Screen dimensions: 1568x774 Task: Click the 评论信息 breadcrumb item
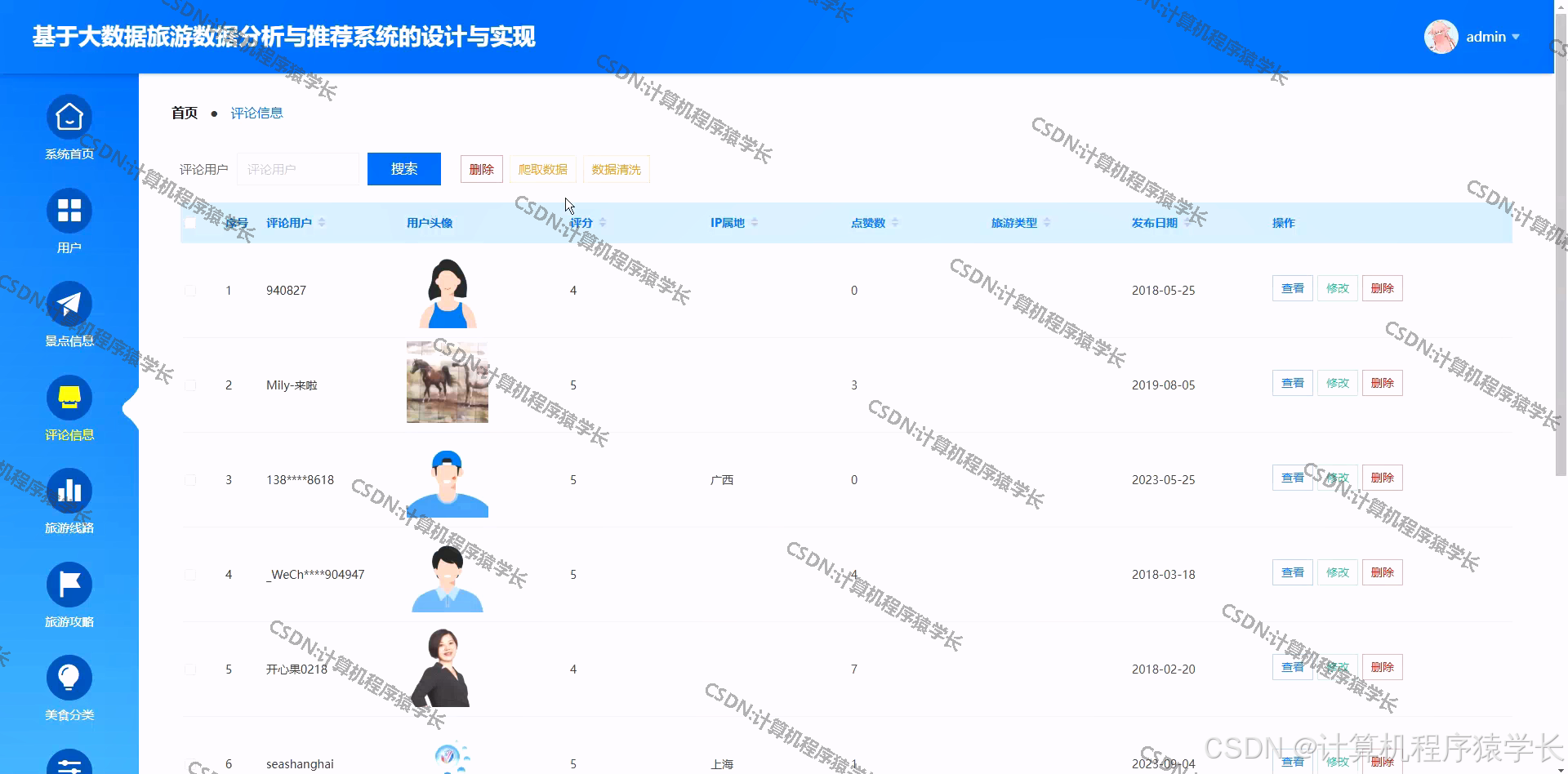(x=256, y=113)
